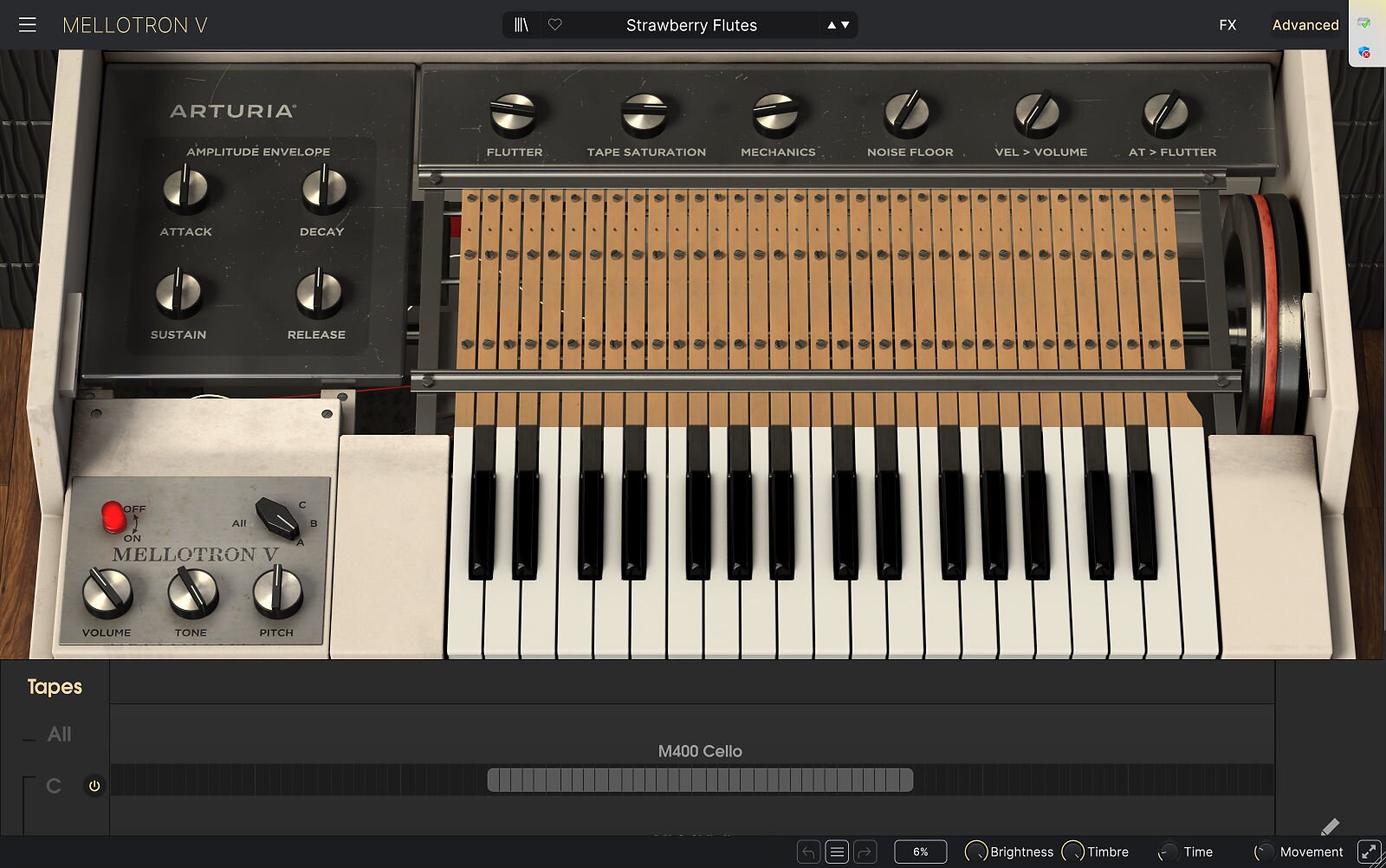The height and width of the screenshot is (868, 1386).
Task: Click the 6% CPU meter button
Action: [920, 852]
